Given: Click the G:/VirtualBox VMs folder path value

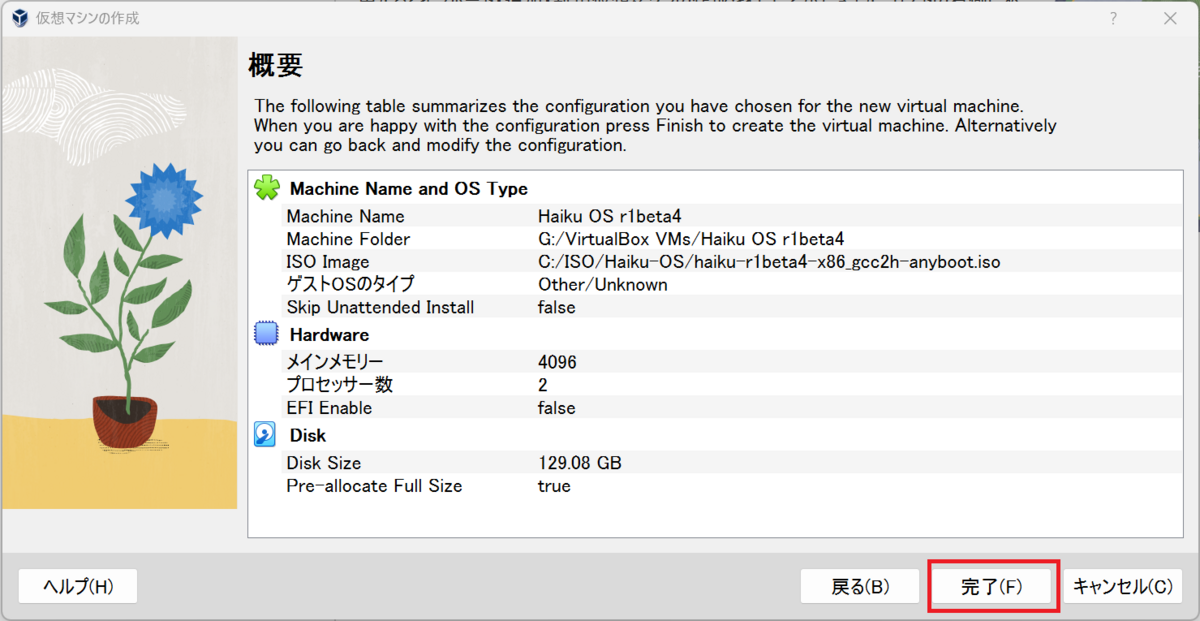Looking at the screenshot, I should (x=691, y=239).
